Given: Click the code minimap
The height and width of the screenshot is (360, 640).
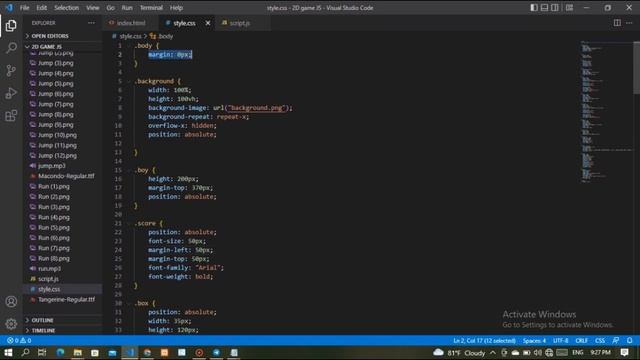Looking at the screenshot, I should (x=606, y=111).
